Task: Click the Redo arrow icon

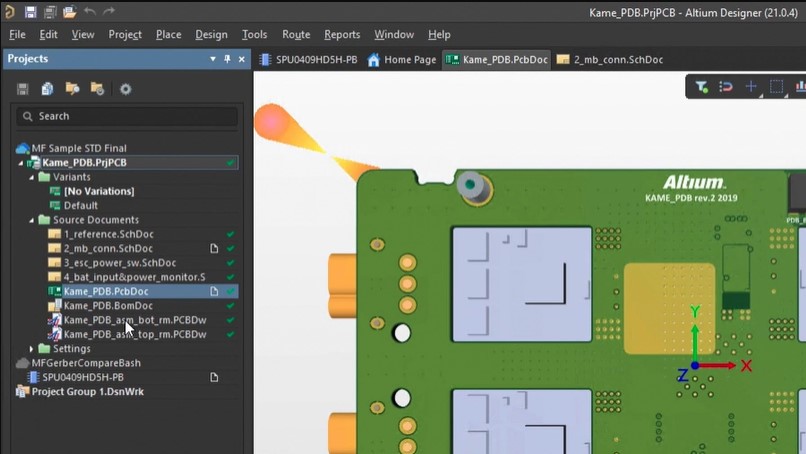Action: tap(108, 11)
